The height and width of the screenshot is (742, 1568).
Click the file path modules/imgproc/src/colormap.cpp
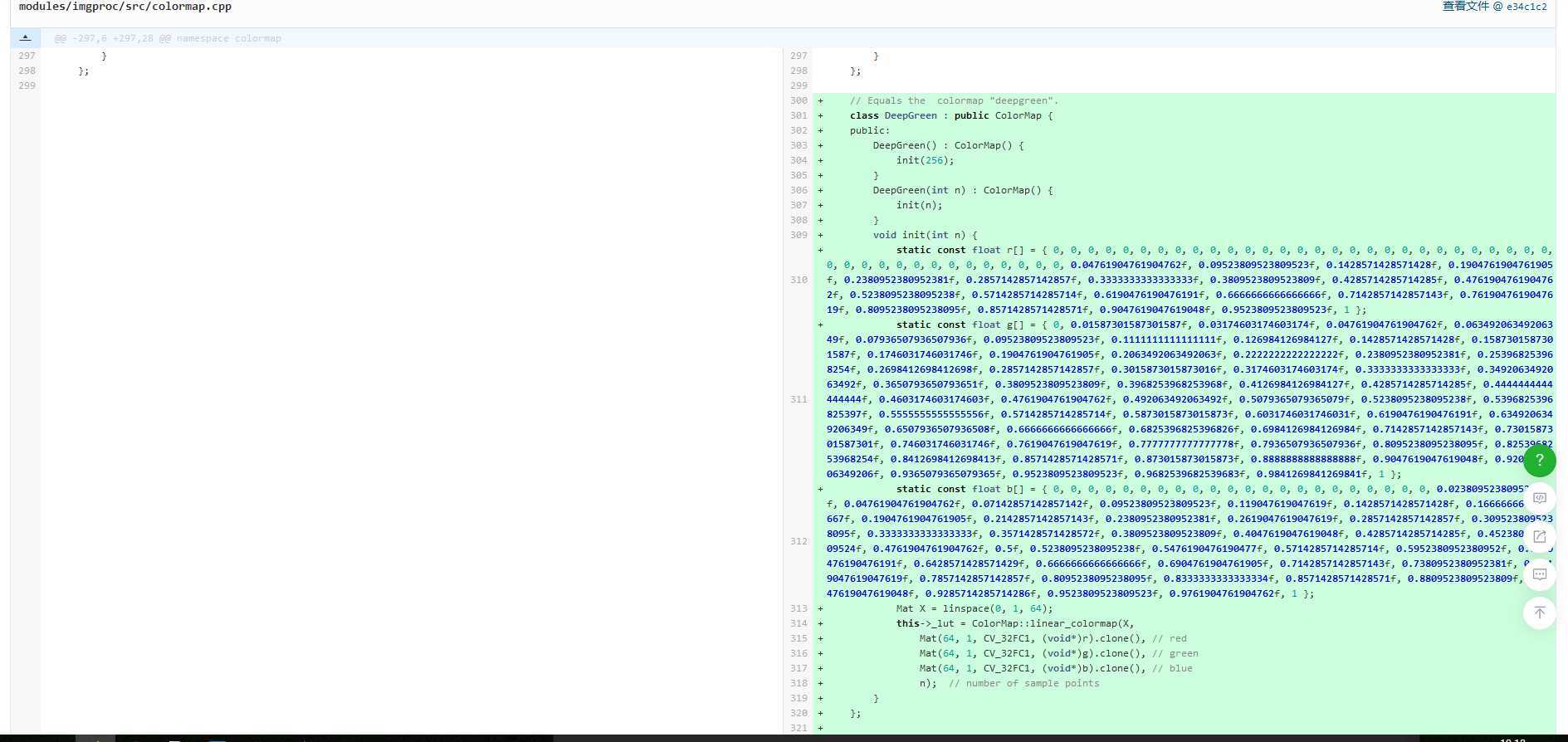pos(125,7)
